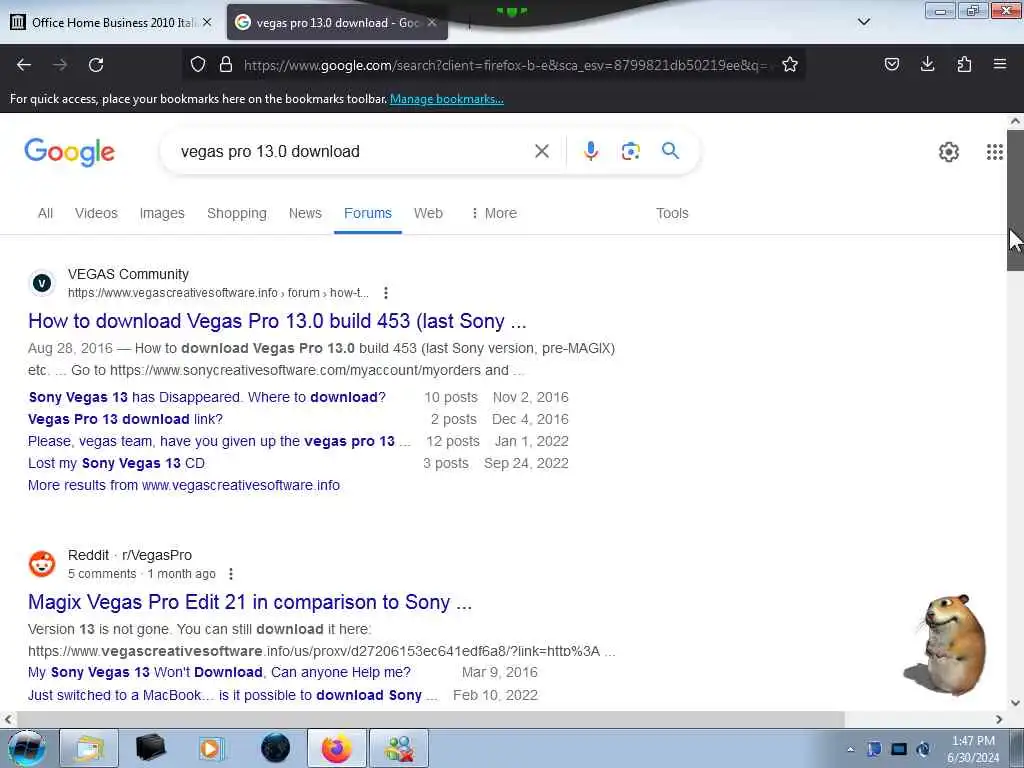Go back using the browser back arrow
This screenshot has height=768, width=1024.
click(24, 65)
